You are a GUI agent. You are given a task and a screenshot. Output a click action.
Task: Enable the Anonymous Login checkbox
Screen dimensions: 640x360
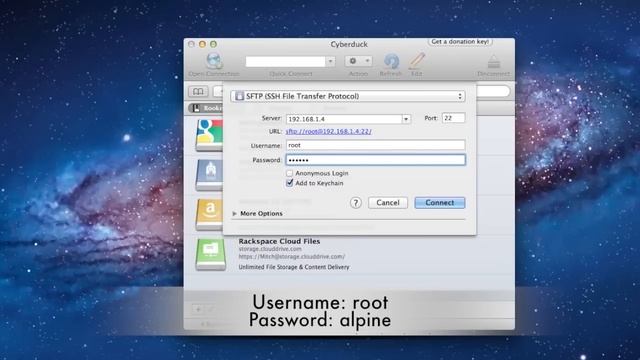tap(289, 173)
